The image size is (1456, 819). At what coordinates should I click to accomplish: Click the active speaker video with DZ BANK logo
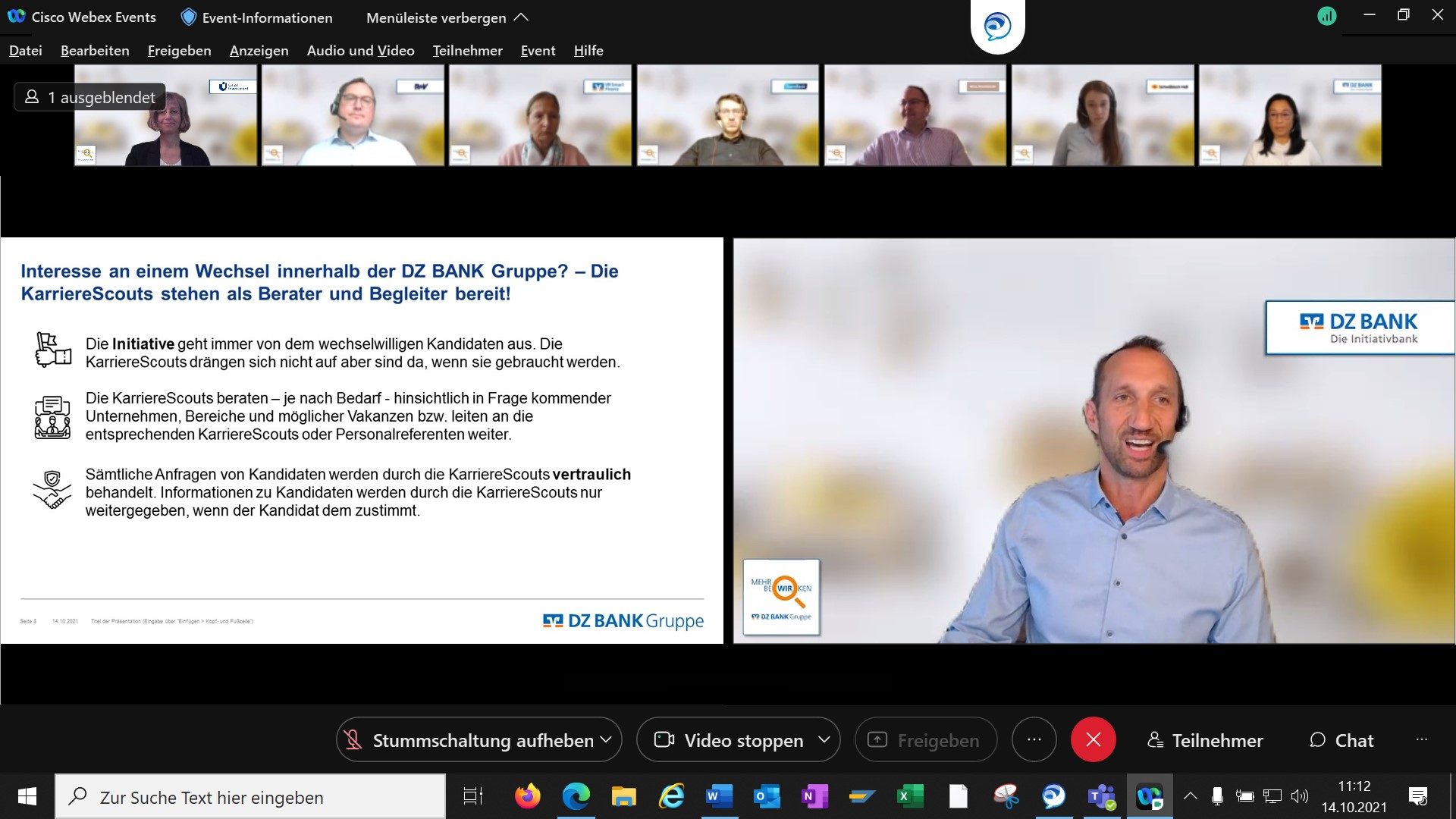coord(1094,441)
